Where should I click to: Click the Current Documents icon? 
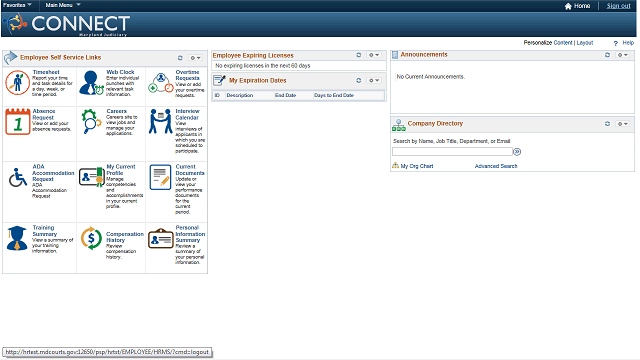coord(160,177)
